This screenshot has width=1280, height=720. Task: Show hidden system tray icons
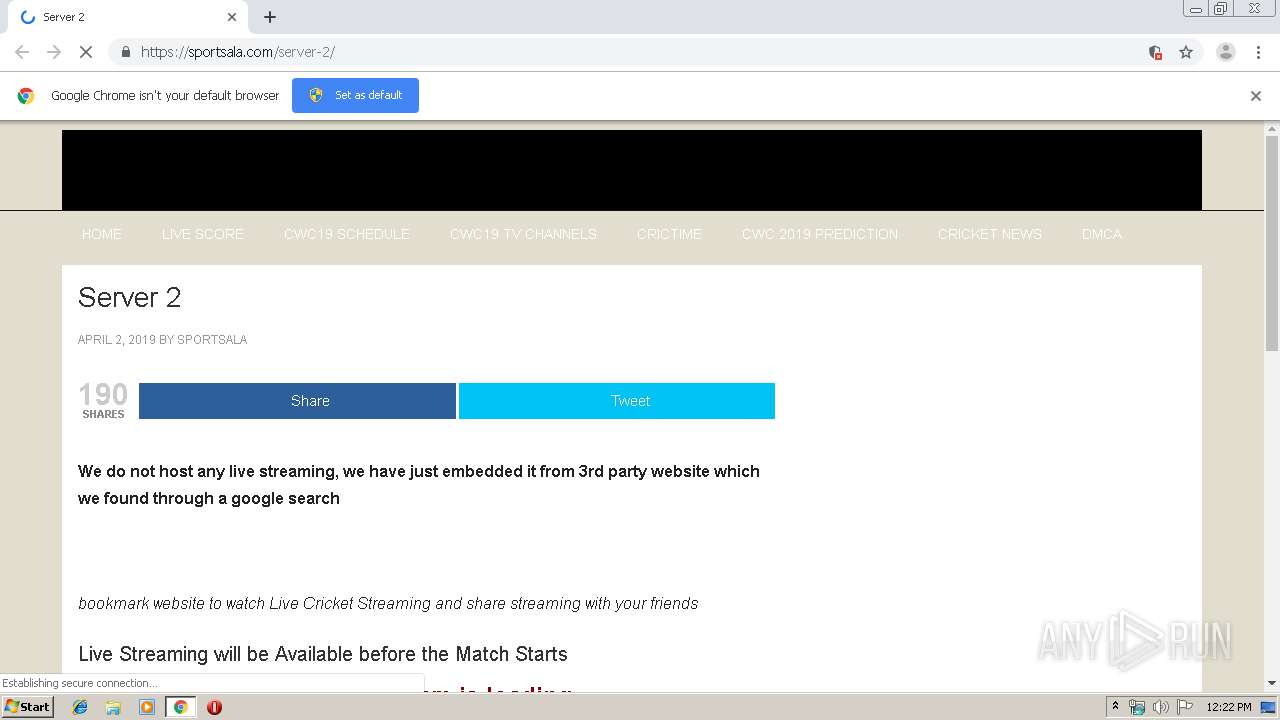1115,707
